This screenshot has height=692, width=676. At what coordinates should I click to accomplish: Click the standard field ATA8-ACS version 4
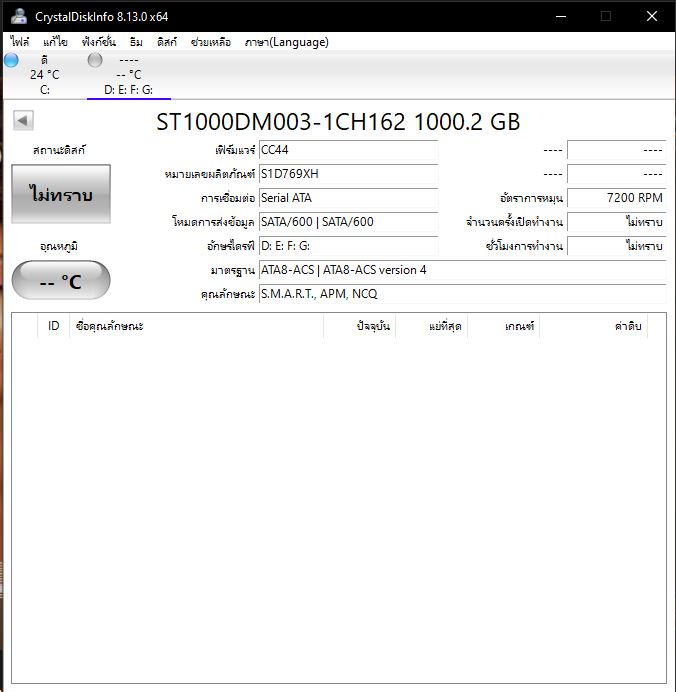tap(462, 270)
